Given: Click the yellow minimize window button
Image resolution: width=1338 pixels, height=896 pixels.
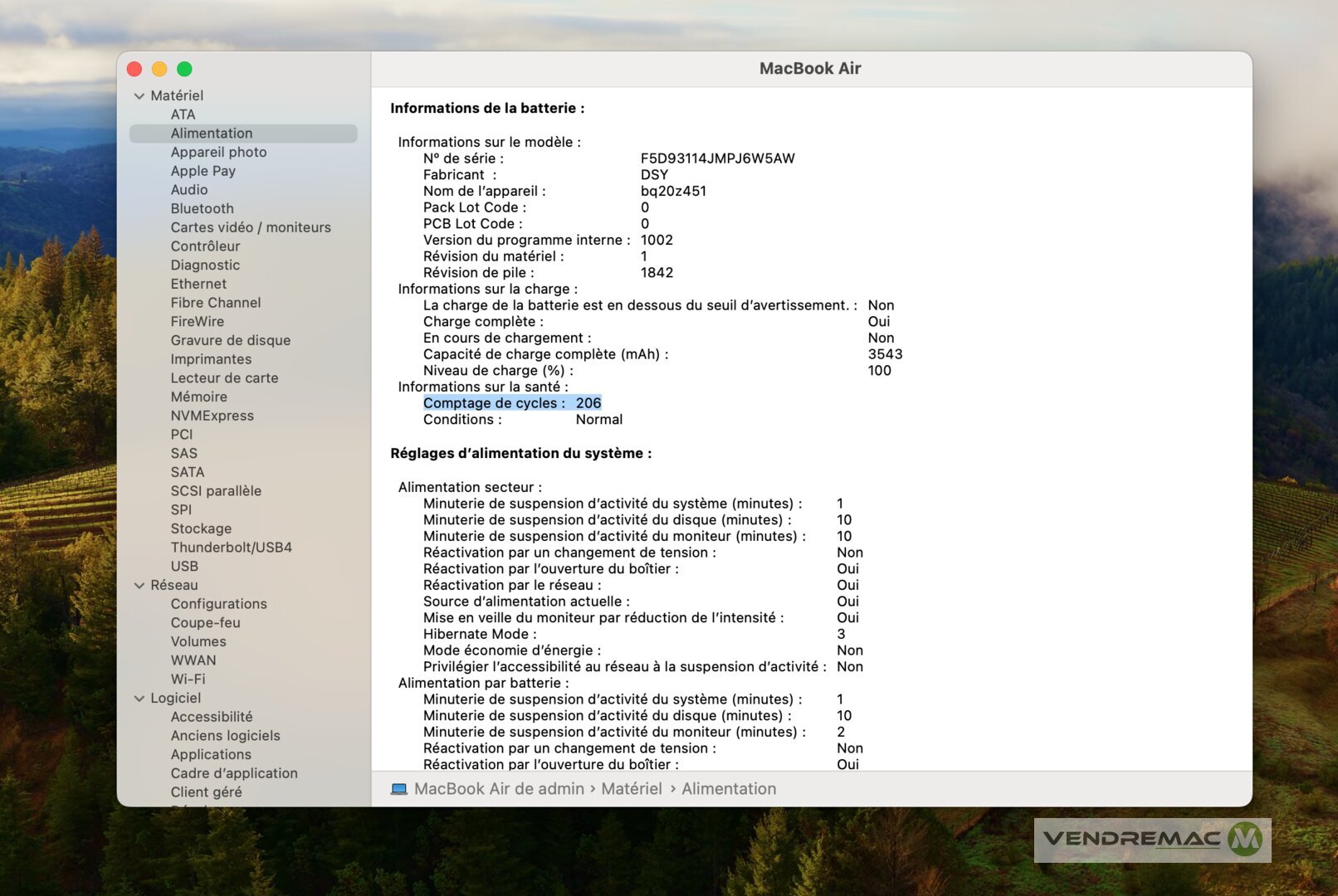Looking at the screenshot, I should coord(159,69).
